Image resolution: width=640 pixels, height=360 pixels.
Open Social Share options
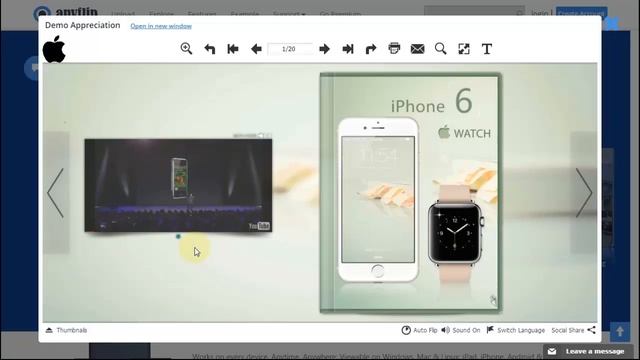pos(573,330)
